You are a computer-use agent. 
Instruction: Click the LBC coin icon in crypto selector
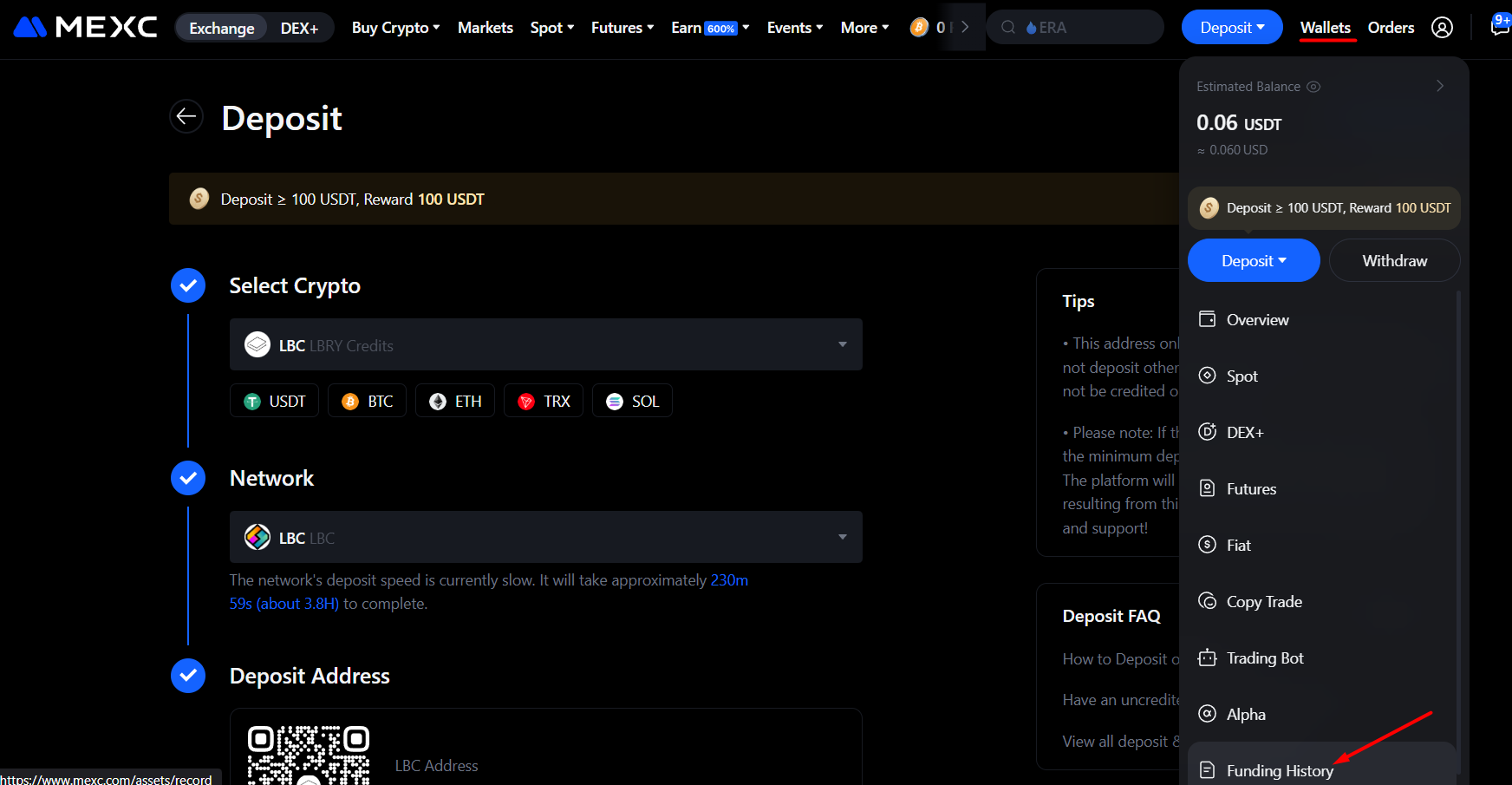click(x=257, y=344)
